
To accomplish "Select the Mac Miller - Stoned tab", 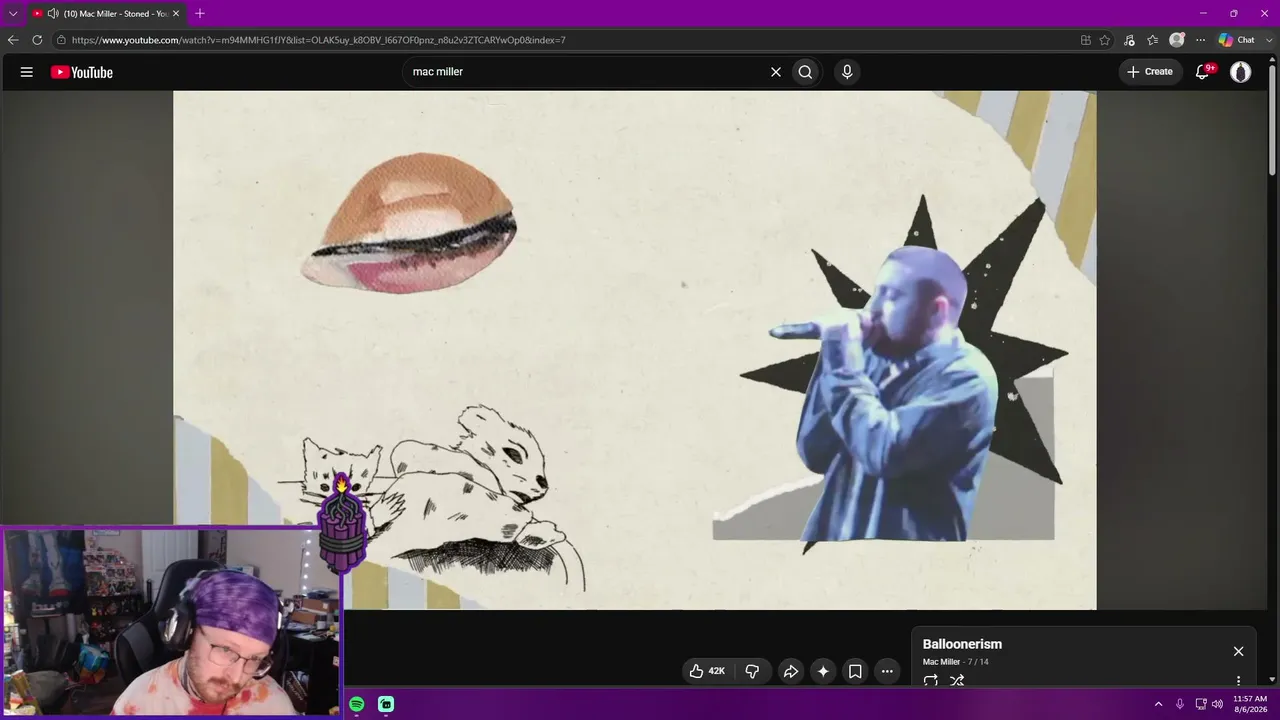I will point(106,14).
